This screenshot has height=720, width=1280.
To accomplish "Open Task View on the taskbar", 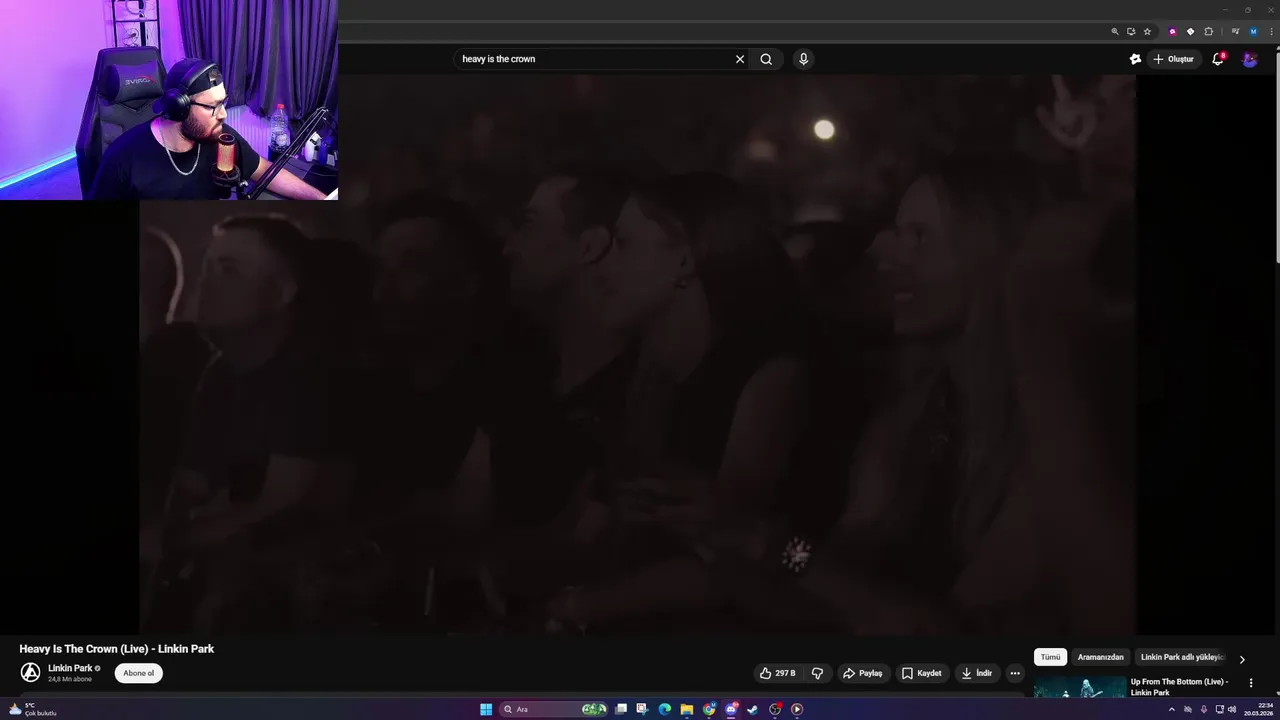I will pos(621,709).
